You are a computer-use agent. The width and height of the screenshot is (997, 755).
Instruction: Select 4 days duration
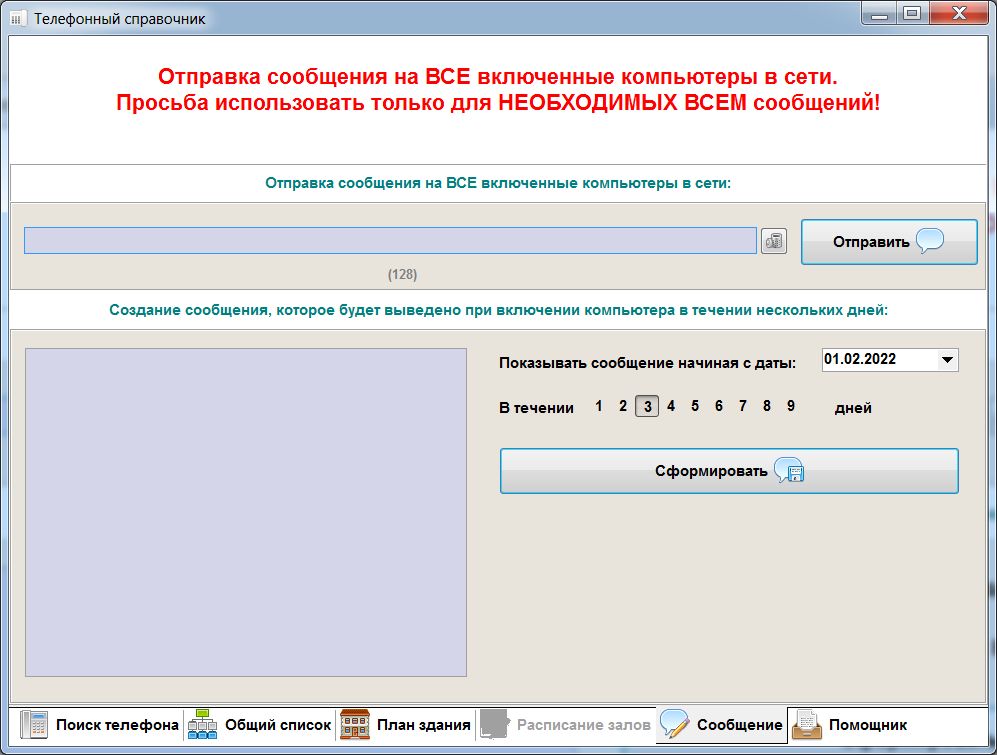tap(671, 406)
